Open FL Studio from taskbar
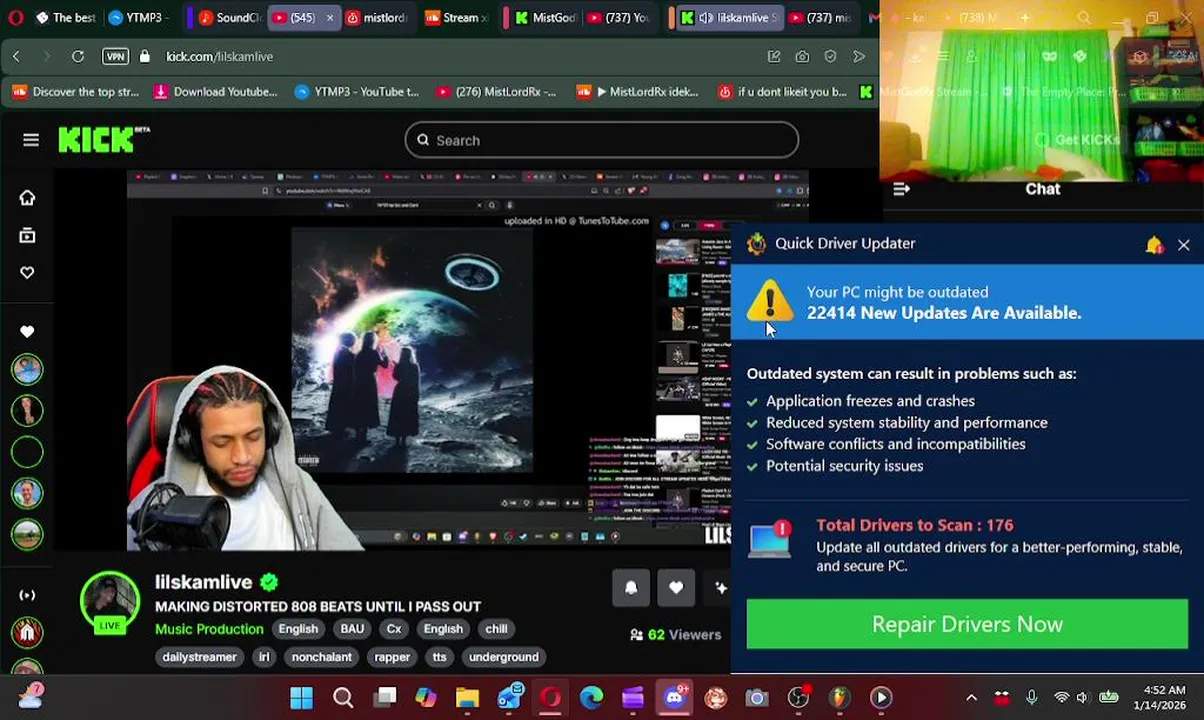 point(839,698)
